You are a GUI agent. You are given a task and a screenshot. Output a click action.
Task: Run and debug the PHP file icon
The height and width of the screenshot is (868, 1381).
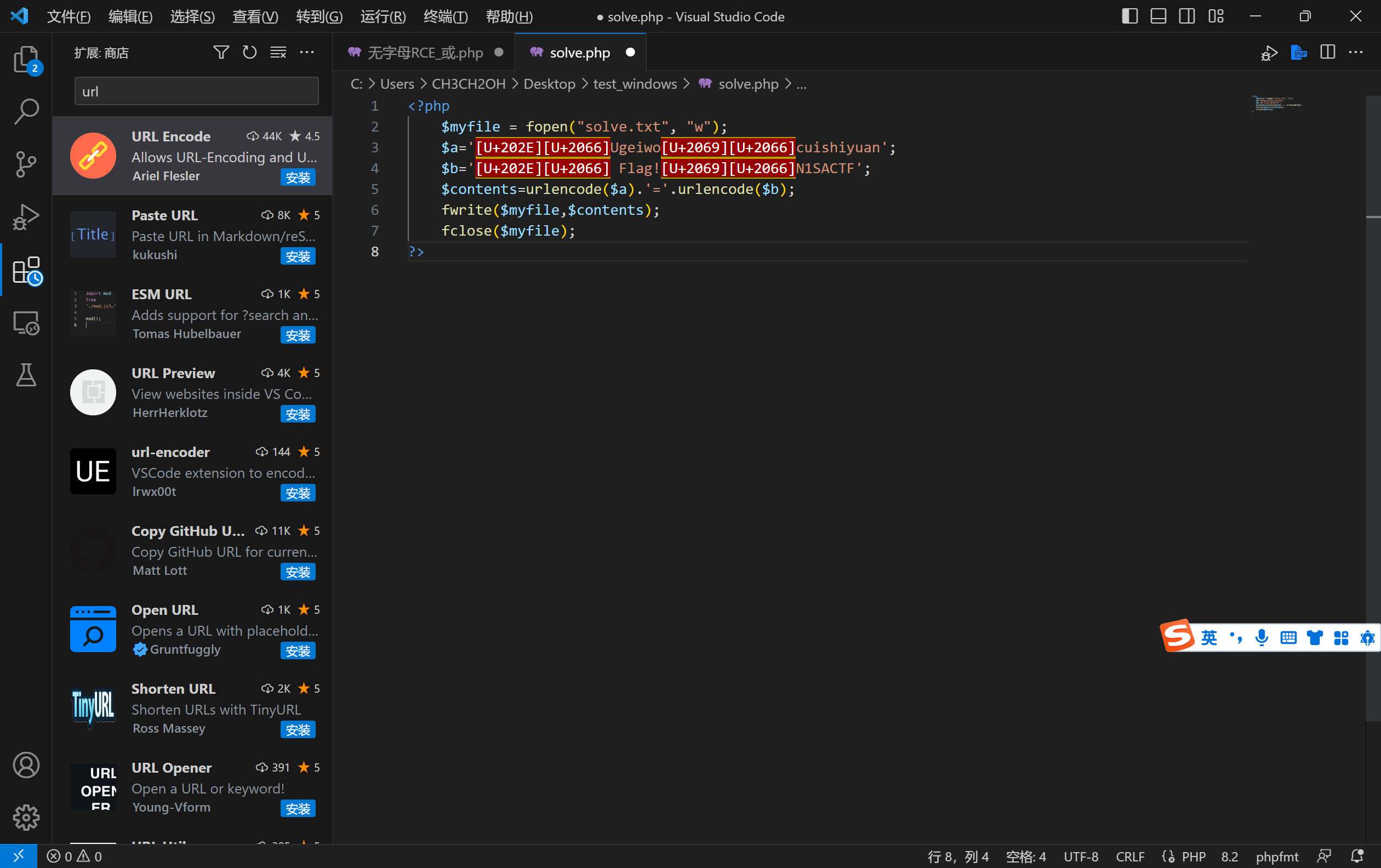1269,53
